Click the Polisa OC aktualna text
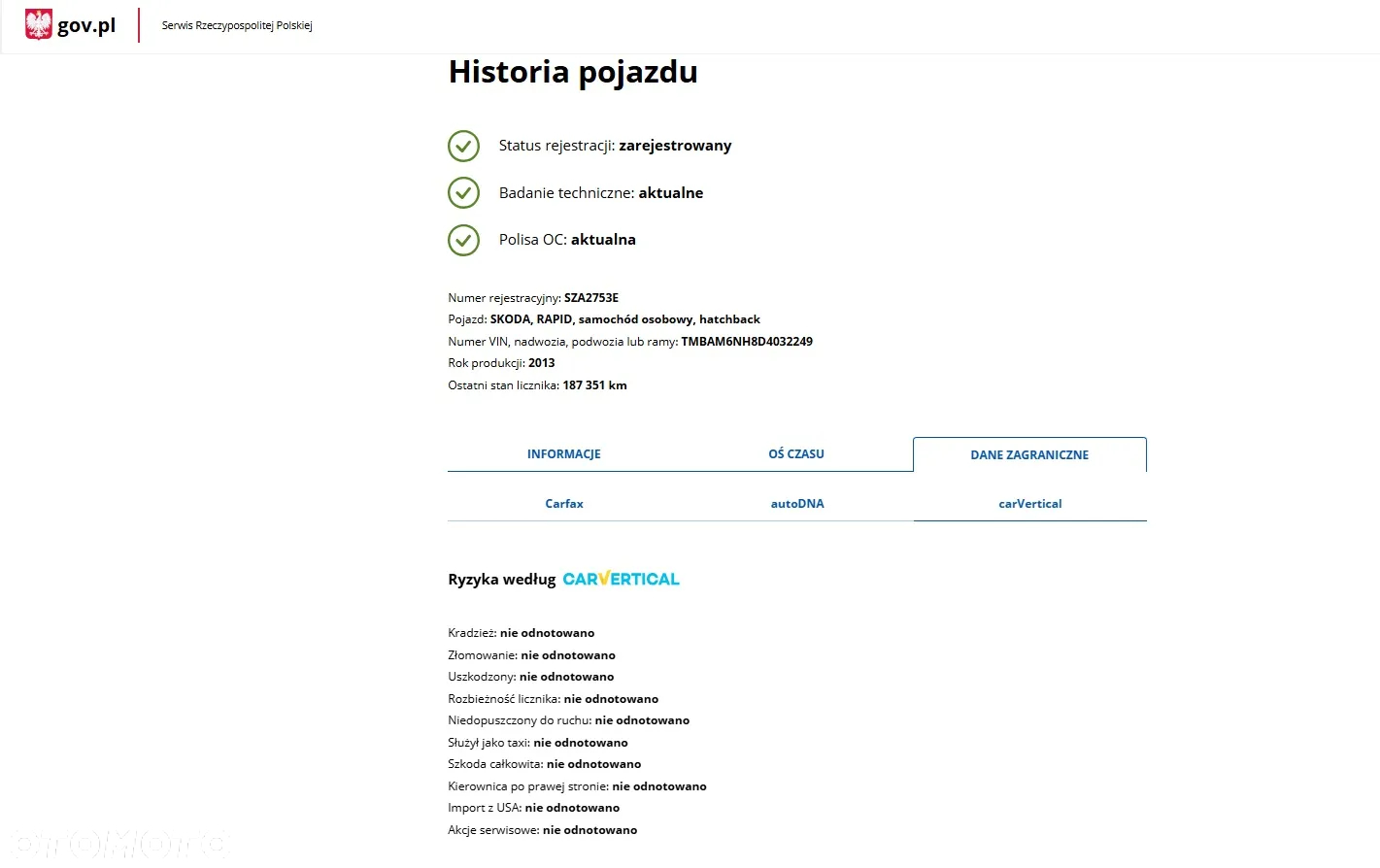The width and height of the screenshot is (1380, 868). pos(567,240)
